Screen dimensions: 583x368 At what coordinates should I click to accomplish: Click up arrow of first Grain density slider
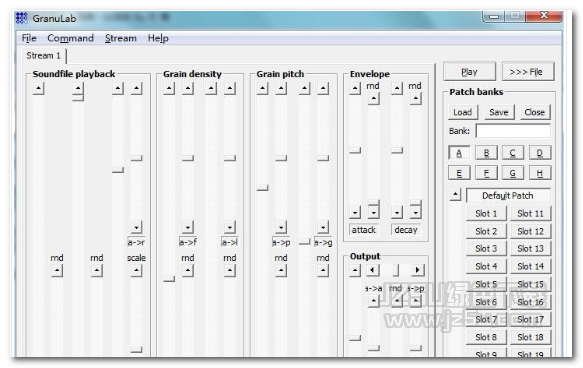[169, 88]
